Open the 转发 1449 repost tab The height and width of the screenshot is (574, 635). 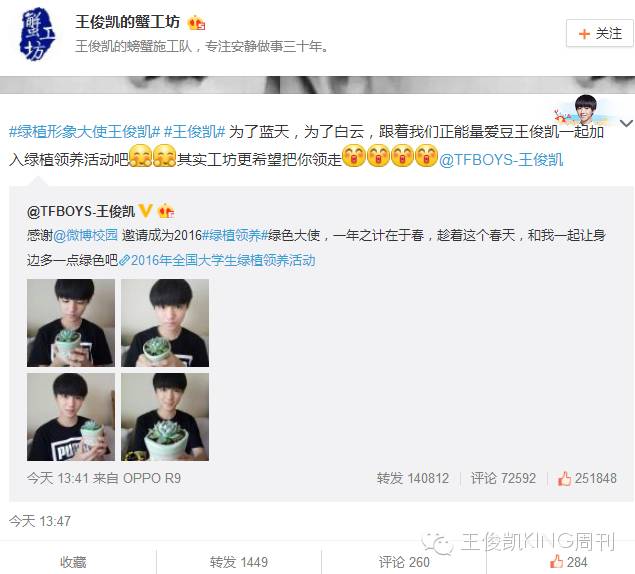[x=239, y=562]
